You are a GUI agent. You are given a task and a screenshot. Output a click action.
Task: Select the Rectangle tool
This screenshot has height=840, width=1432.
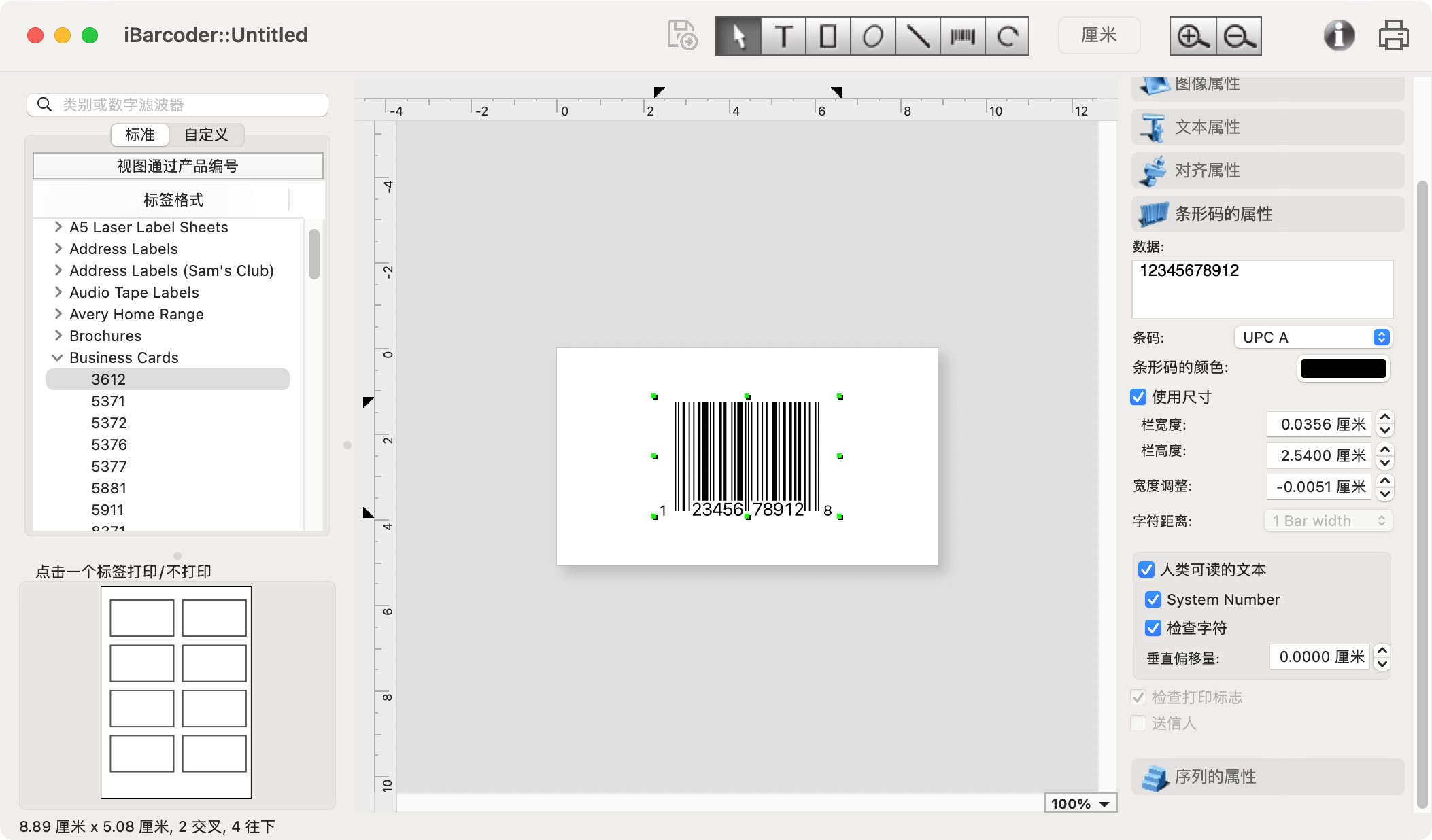[x=828, y=36]
